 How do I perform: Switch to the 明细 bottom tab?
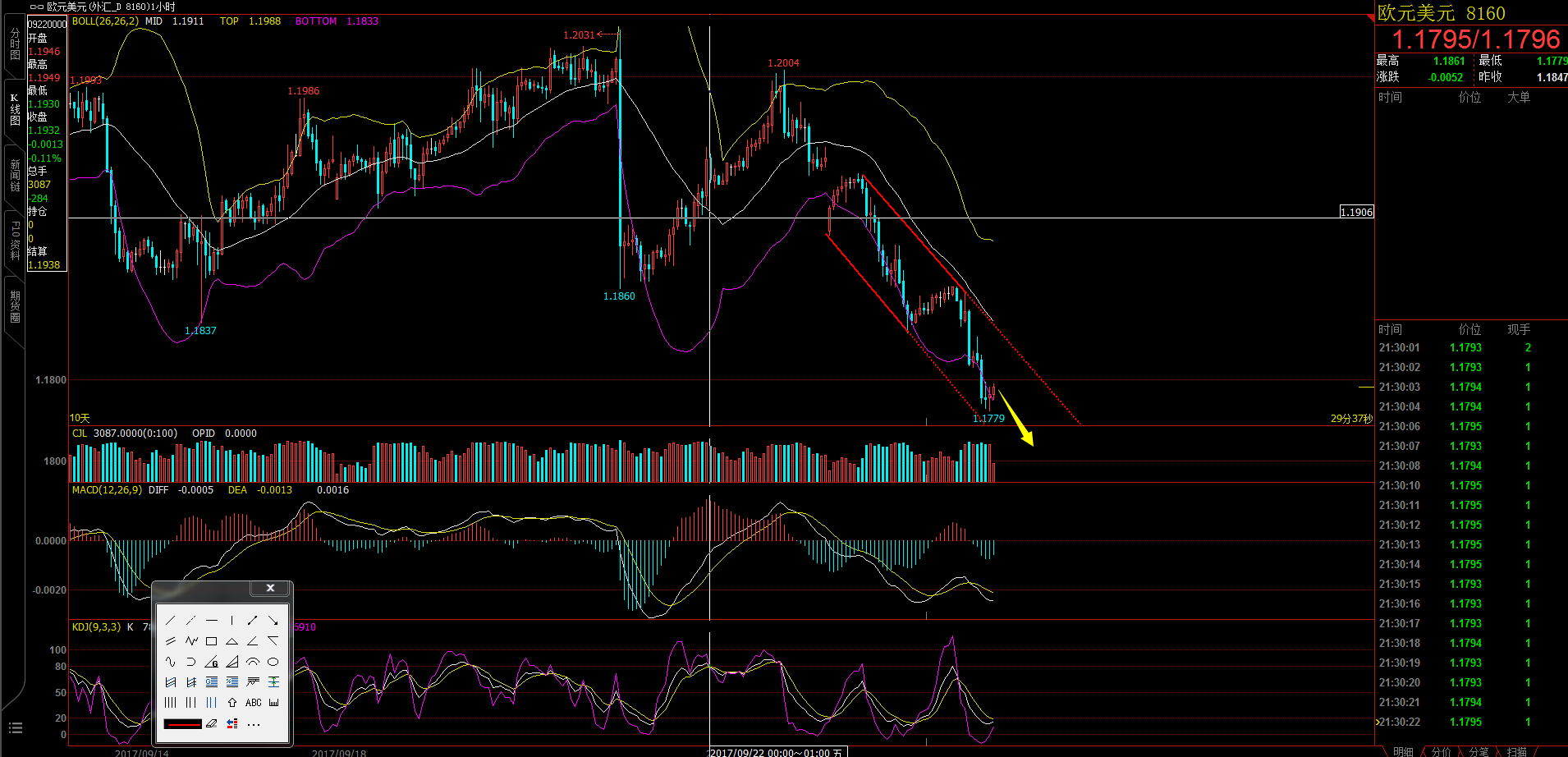point(1403,751)
